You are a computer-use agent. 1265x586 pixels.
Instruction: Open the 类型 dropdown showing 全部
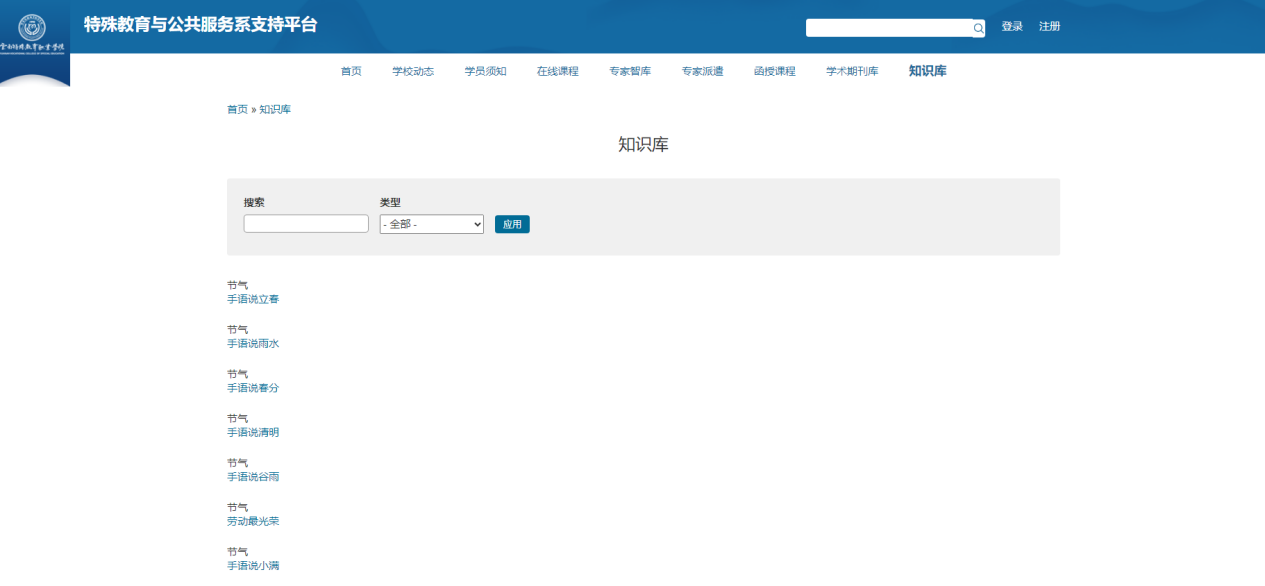pos(431,224)
